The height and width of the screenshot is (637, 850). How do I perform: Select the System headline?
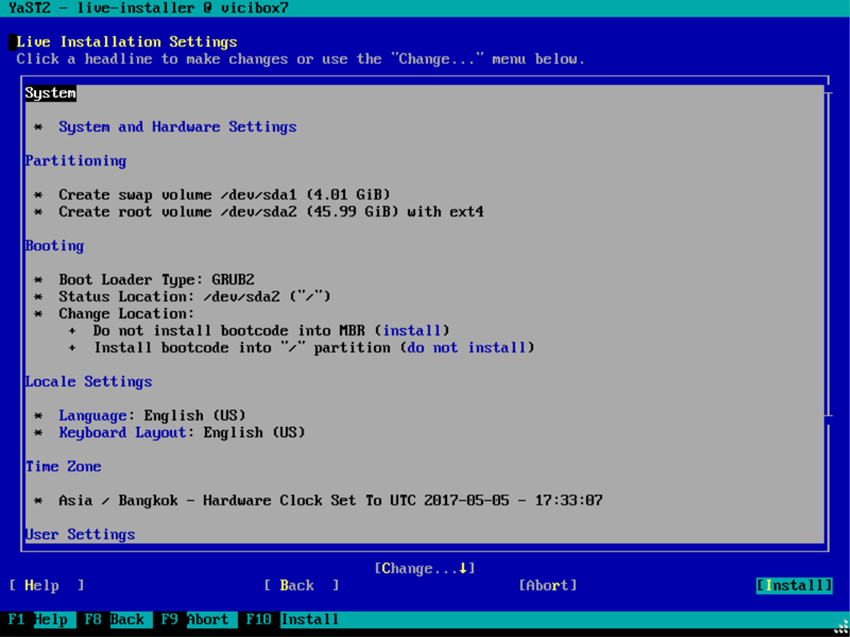tap(50, 92)
